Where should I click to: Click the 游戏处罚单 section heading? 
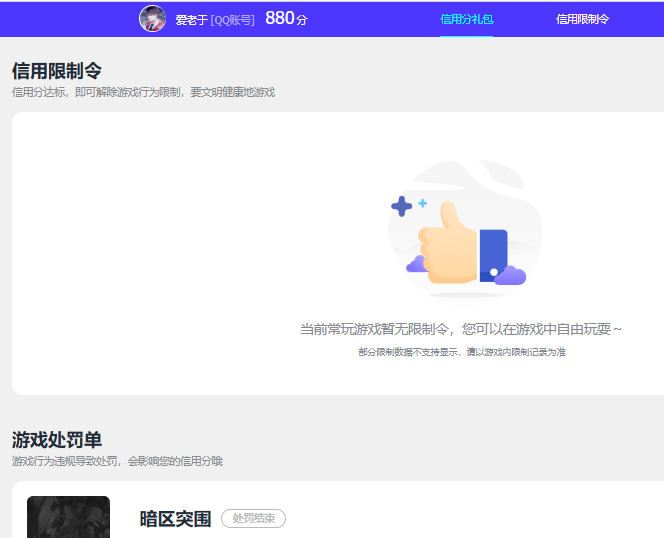pyautogui.click(x=57, y=439)
